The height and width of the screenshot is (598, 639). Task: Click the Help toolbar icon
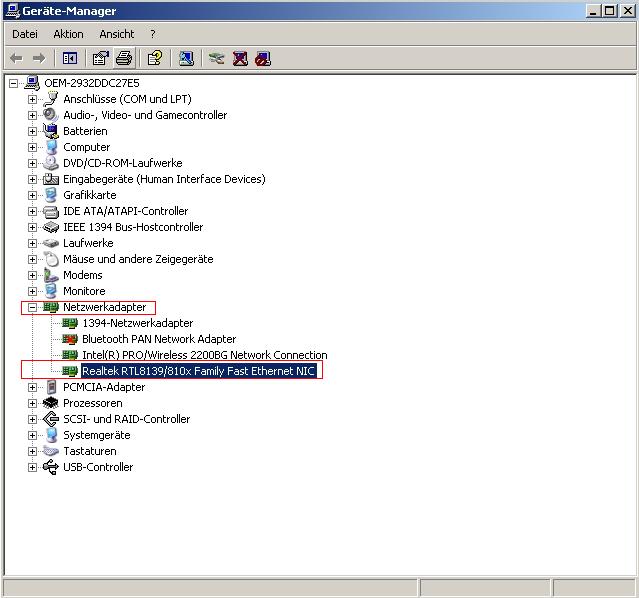pyautogui.click(x=155, y=59)
